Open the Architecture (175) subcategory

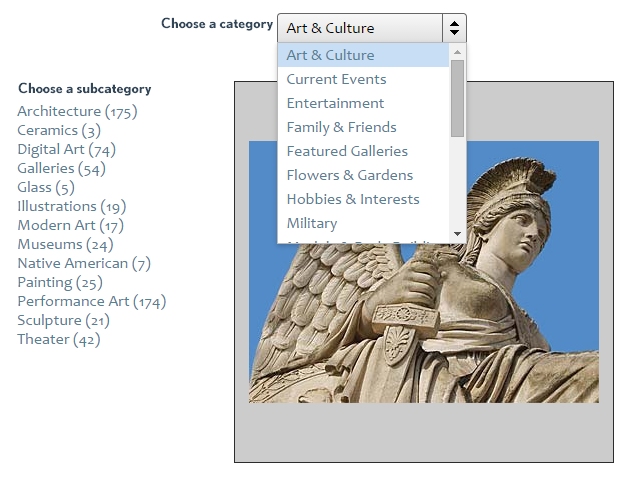tap(77, 111)
